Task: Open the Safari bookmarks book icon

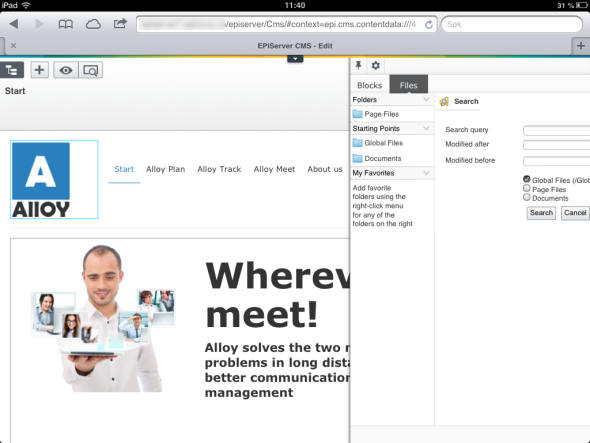Action: coord(65,24)
